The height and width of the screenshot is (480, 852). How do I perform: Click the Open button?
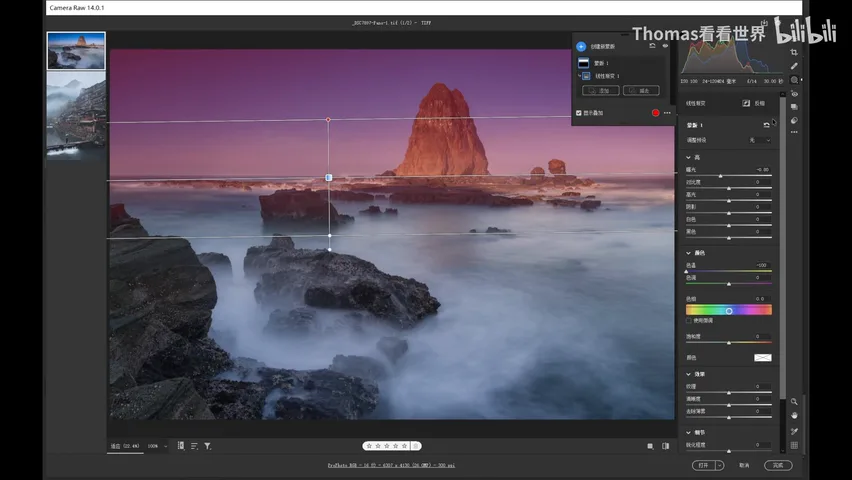(x=704, y=465)
